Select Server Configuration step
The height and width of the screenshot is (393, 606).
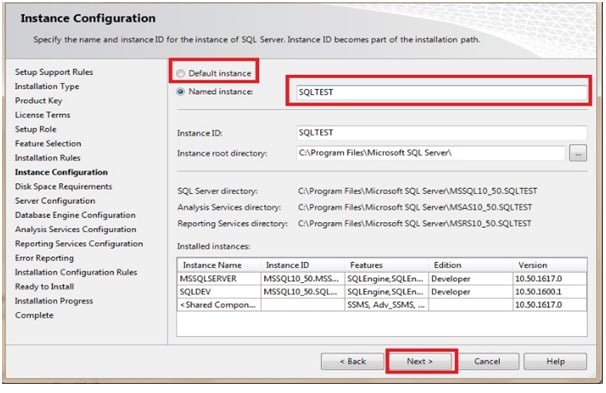55,201
